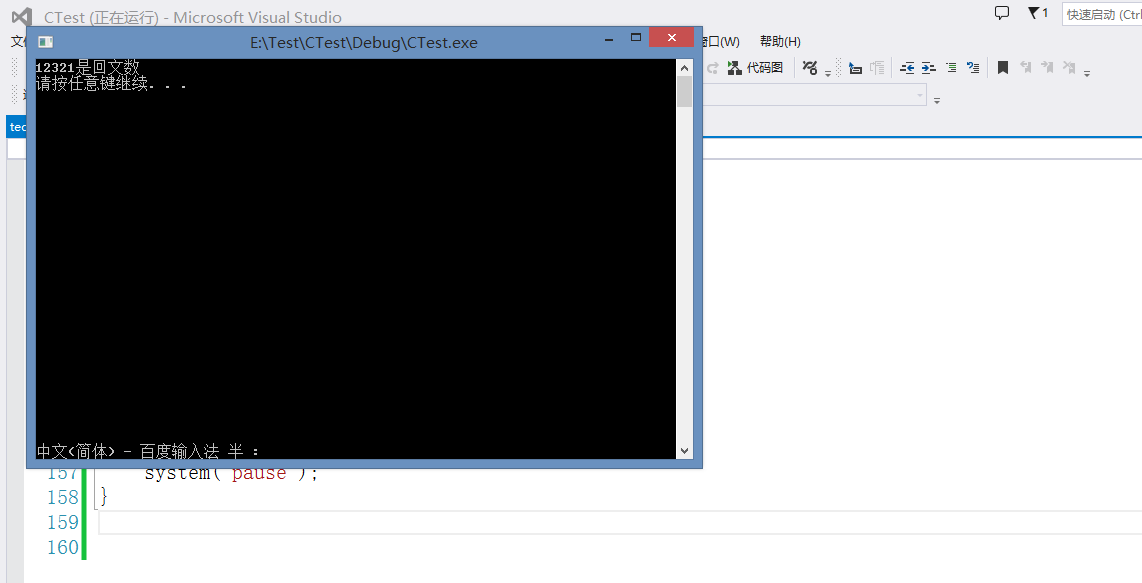Click console text 请按任意键继续
The height and width of the screenshot is (583, 1142).
(x=111, y=84)
